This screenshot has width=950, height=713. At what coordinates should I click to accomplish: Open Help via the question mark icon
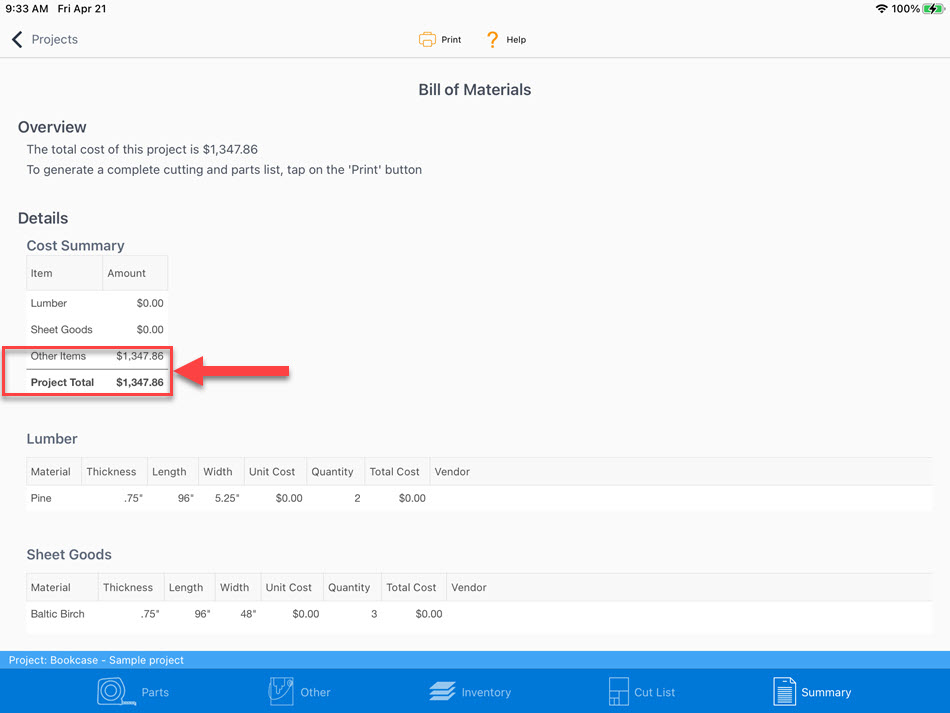[492, 40]
